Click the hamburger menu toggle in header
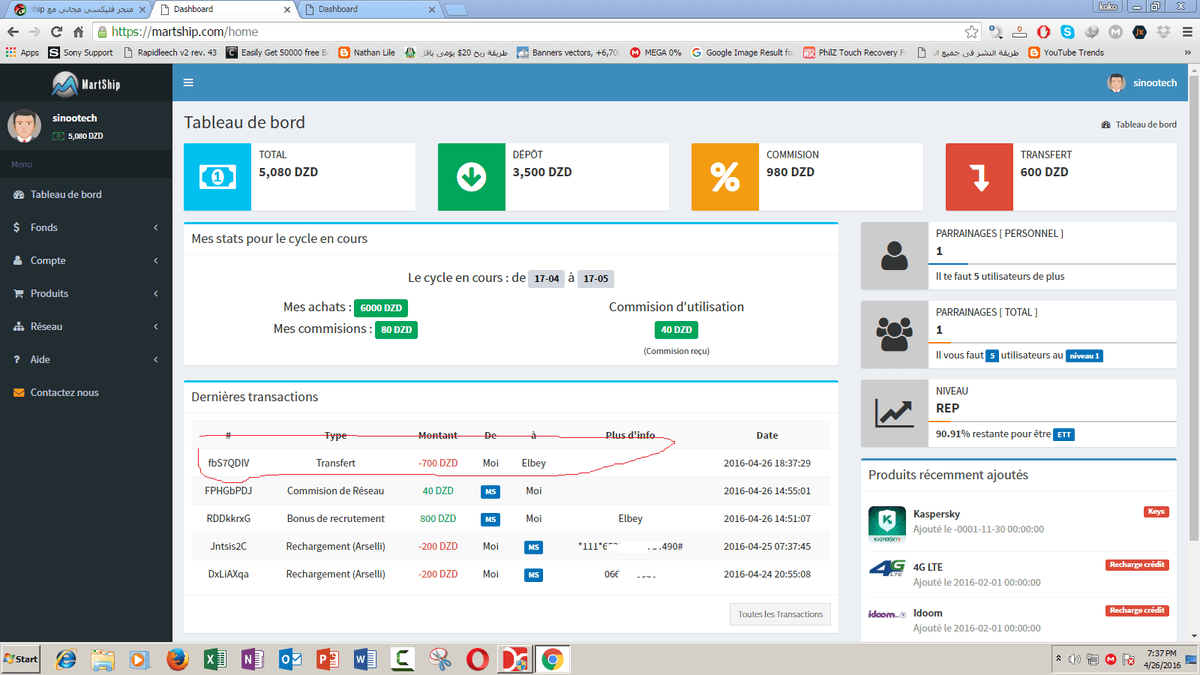Screen dimensions: 1200x675 pos(188,83)
